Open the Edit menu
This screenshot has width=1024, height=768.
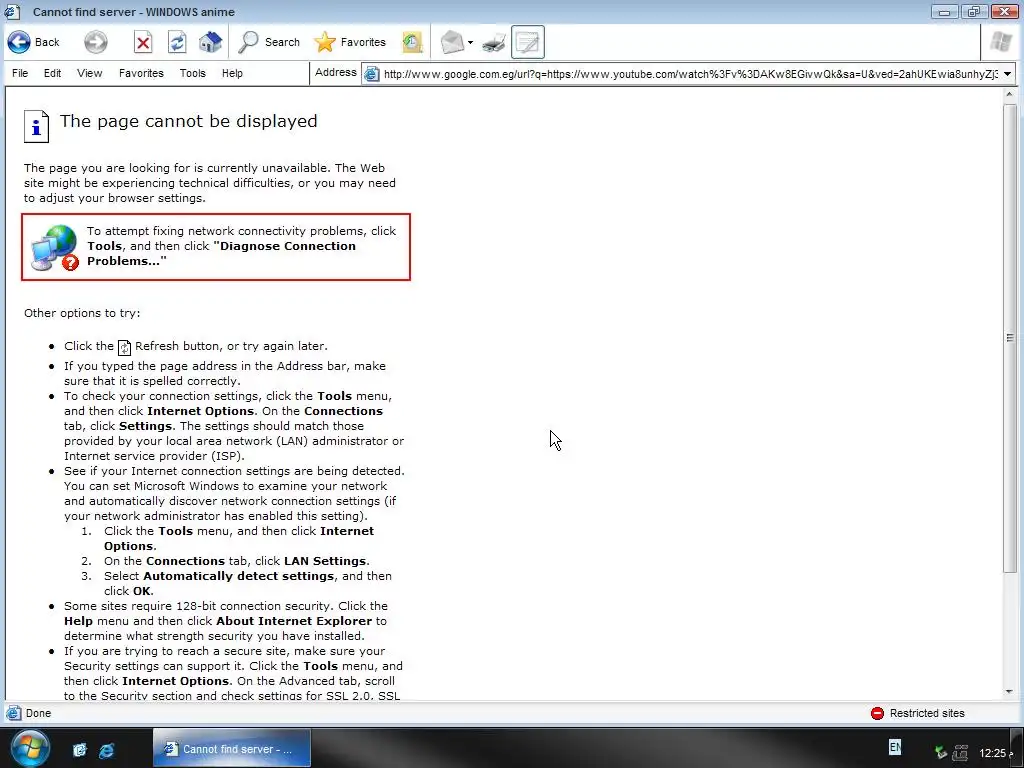point(52,73)
